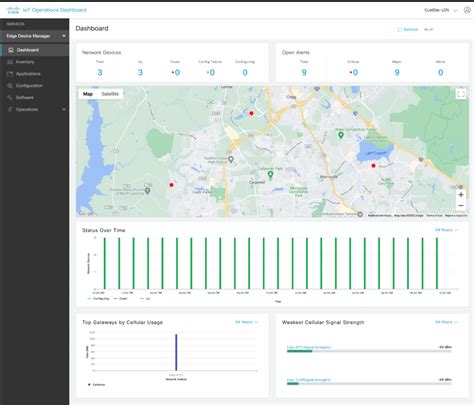Click the Open Alerts Critical count
The image size is (474, 405).
(x=355, y=72)
